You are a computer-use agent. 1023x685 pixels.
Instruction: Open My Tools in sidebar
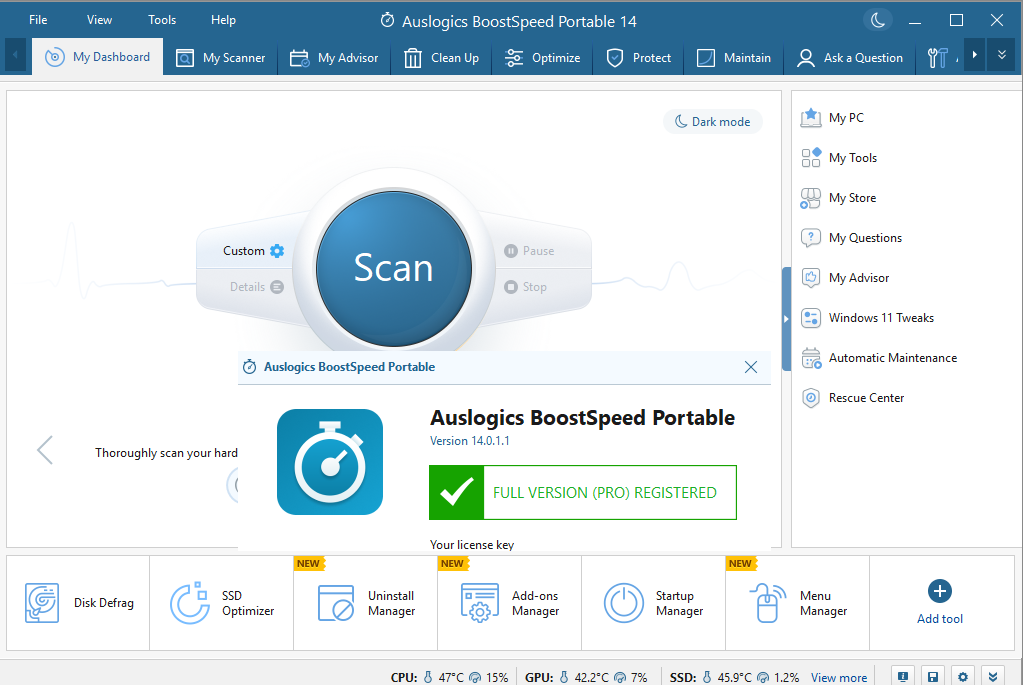839,158
